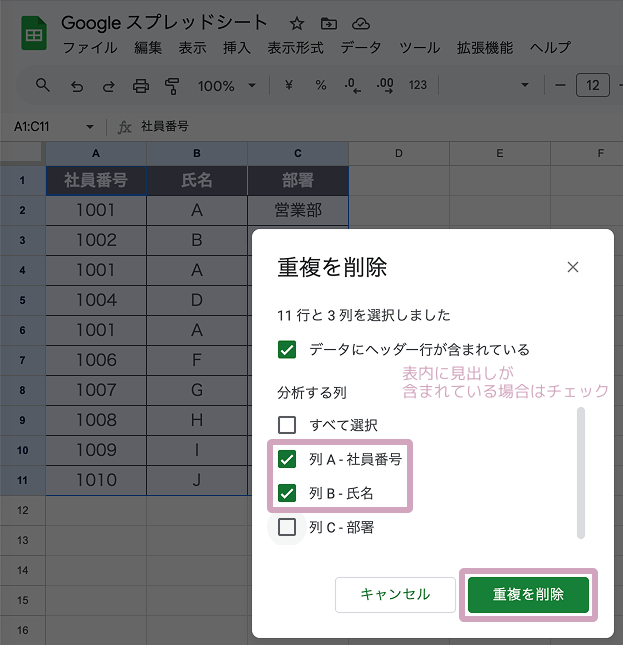Screen dimensions: 623x645
Task: Select column B header
Action: tap(197, 153)
